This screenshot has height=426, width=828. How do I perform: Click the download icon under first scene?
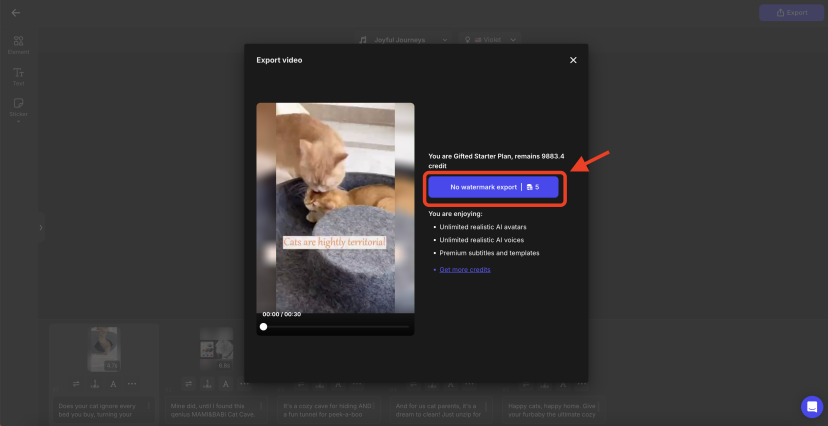pos(95,384)
